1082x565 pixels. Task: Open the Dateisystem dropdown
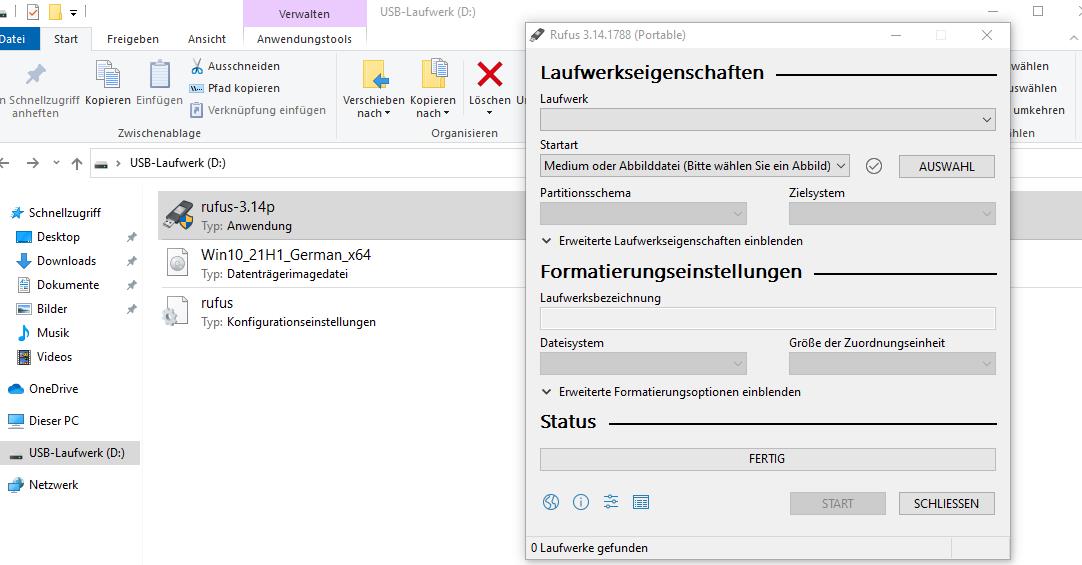[643, 364]
